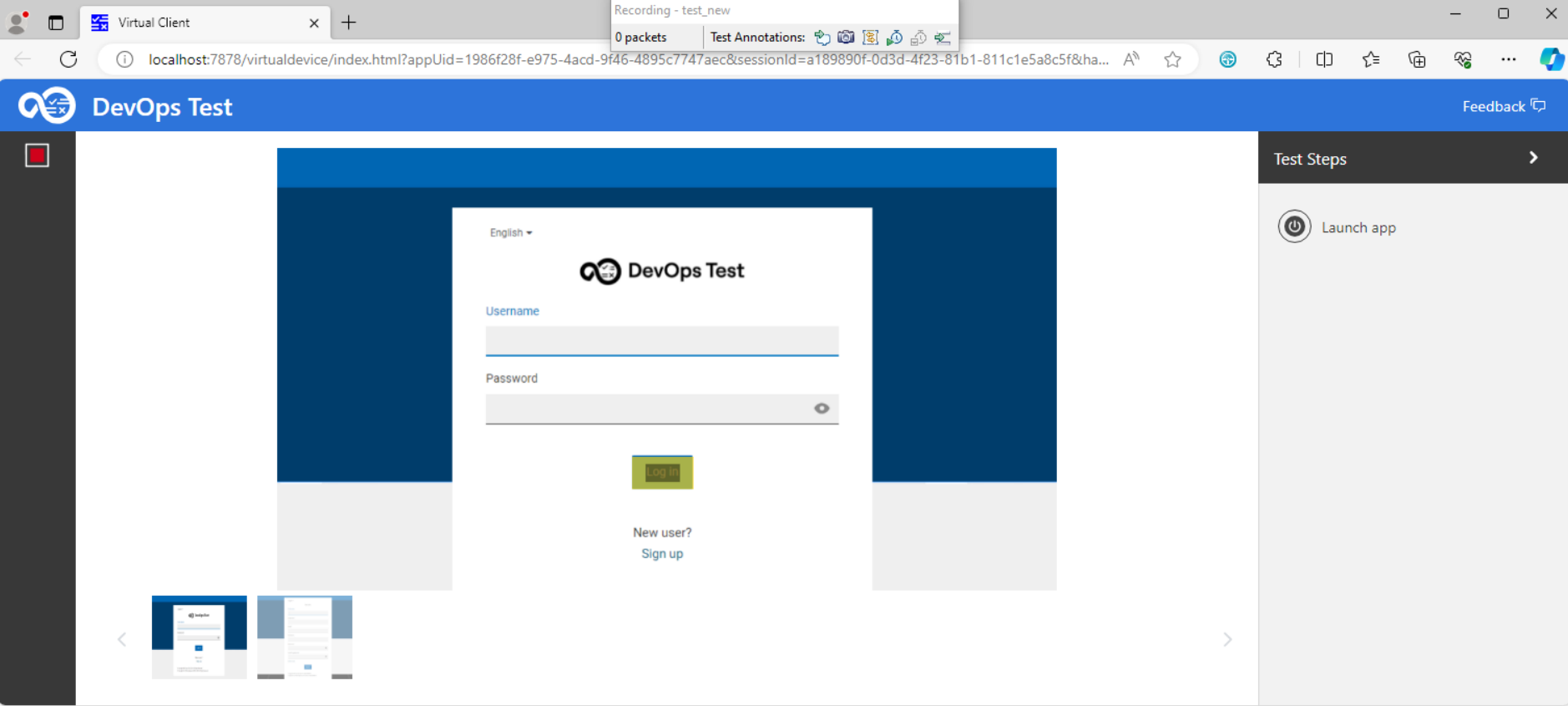Click the 'Recording - test_new' title text
The image size is (1568, 706).
coord(672,10)
